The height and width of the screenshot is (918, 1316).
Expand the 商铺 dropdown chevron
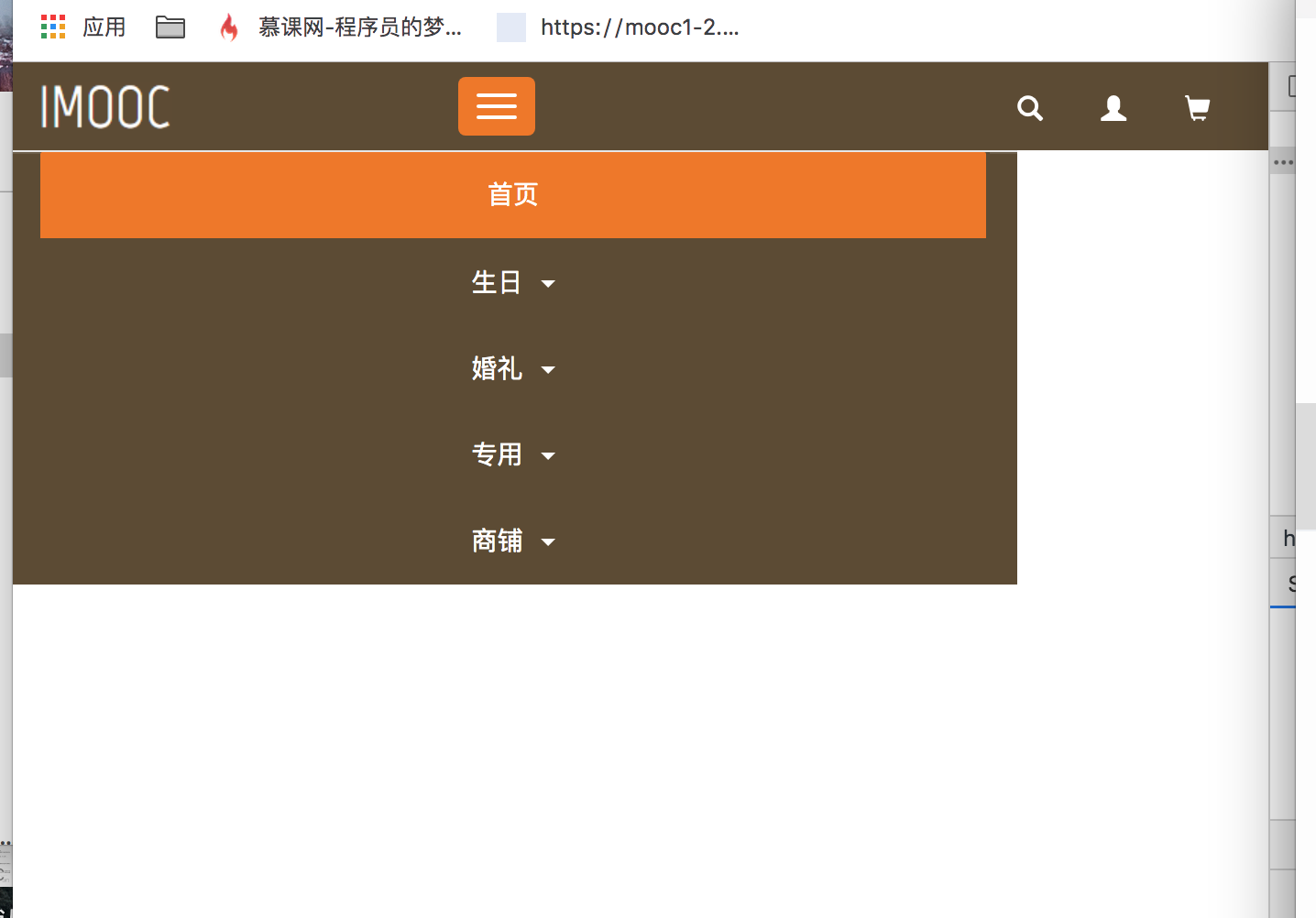point(548,542)
